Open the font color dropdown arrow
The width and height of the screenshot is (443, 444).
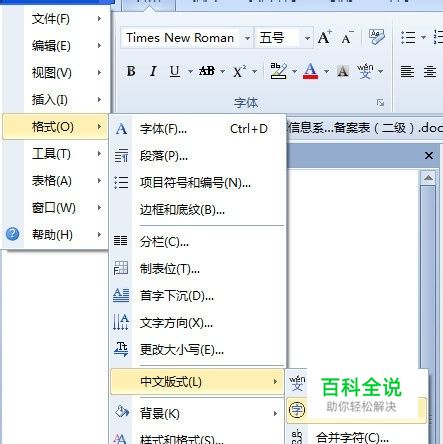(326, 71)
